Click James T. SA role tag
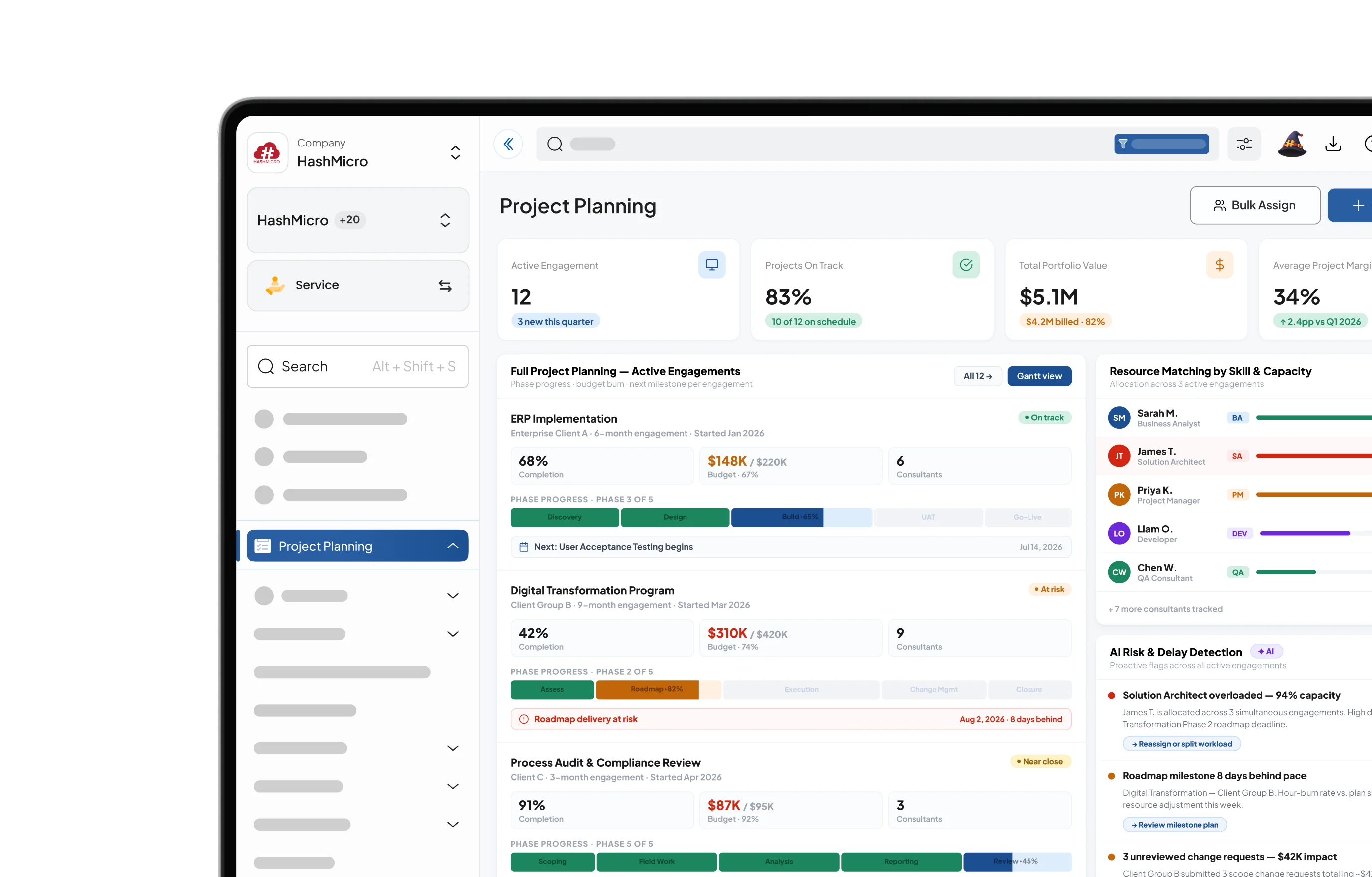1372x877 pixels. (1237, 456)
